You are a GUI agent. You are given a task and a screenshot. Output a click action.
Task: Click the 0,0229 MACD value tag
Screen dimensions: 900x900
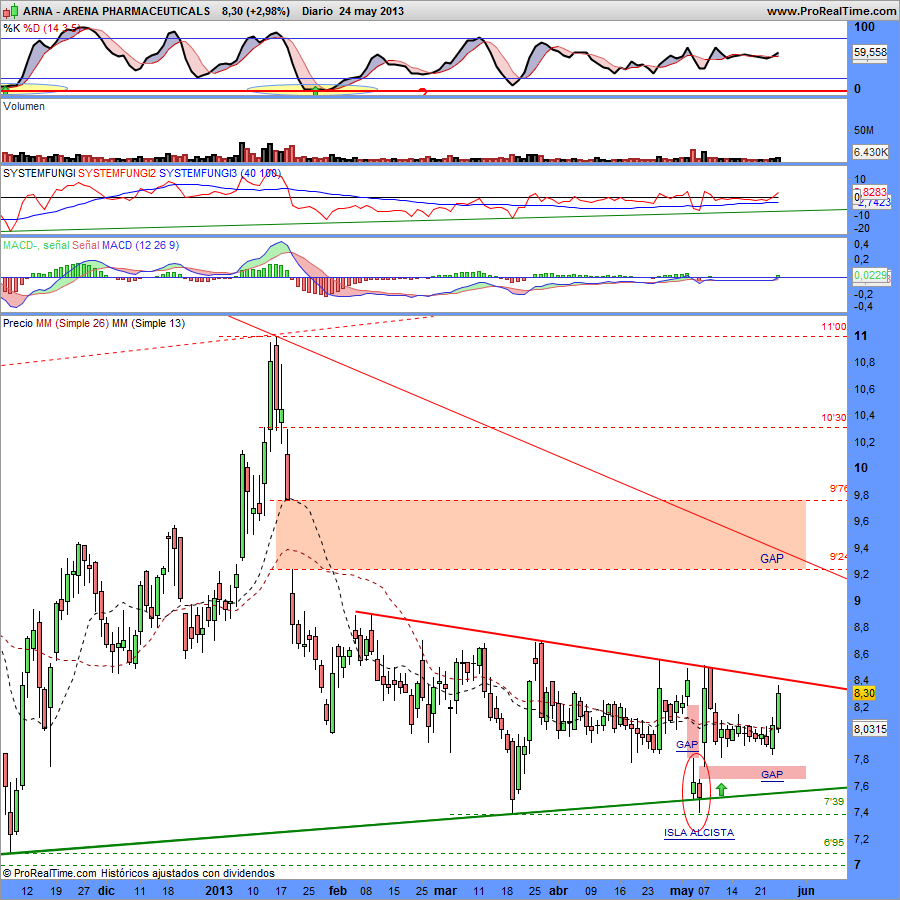point(870,275)
